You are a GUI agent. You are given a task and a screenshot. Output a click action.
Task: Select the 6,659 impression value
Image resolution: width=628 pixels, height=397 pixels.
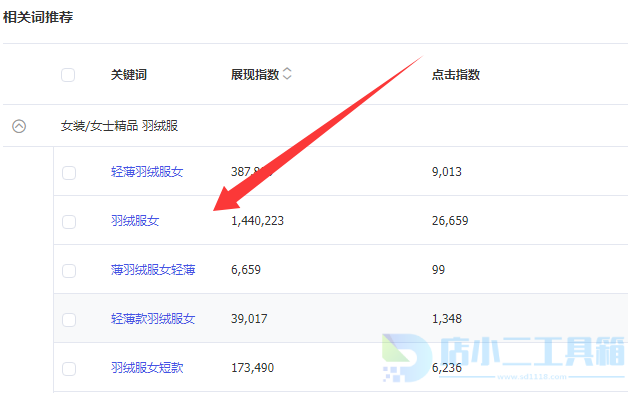[246, 270]
